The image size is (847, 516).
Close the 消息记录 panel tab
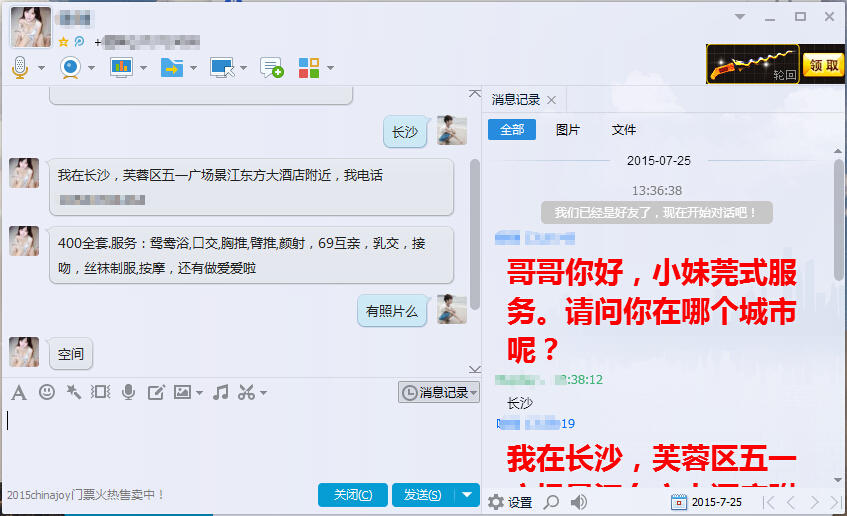[x=552, y=100]
